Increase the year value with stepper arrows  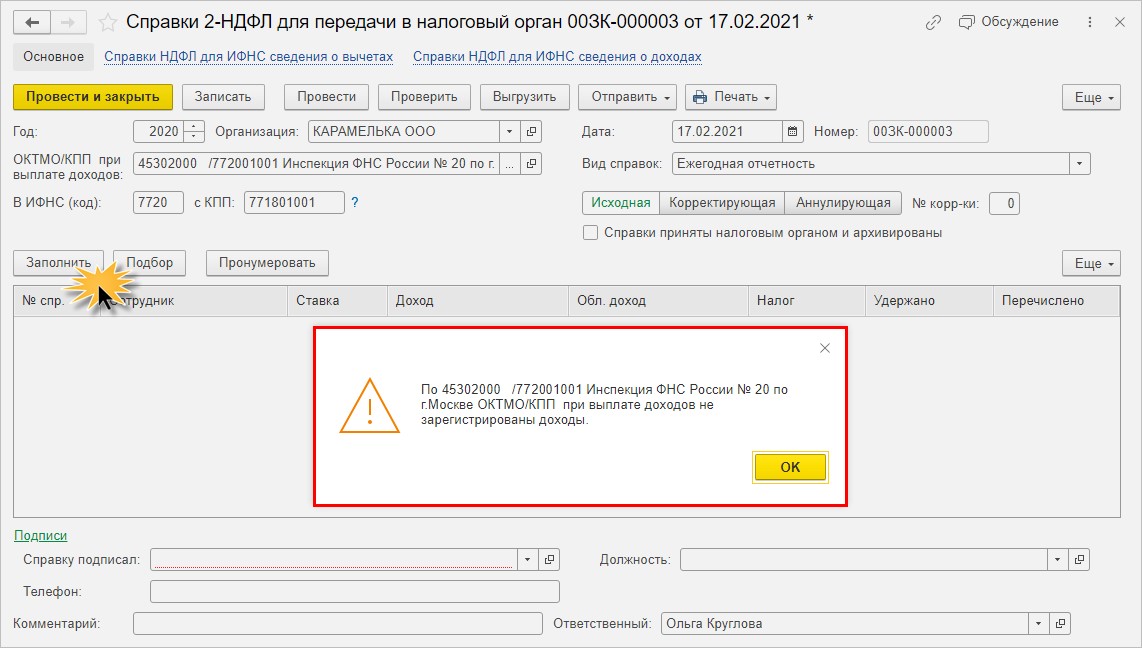[194, 127]
